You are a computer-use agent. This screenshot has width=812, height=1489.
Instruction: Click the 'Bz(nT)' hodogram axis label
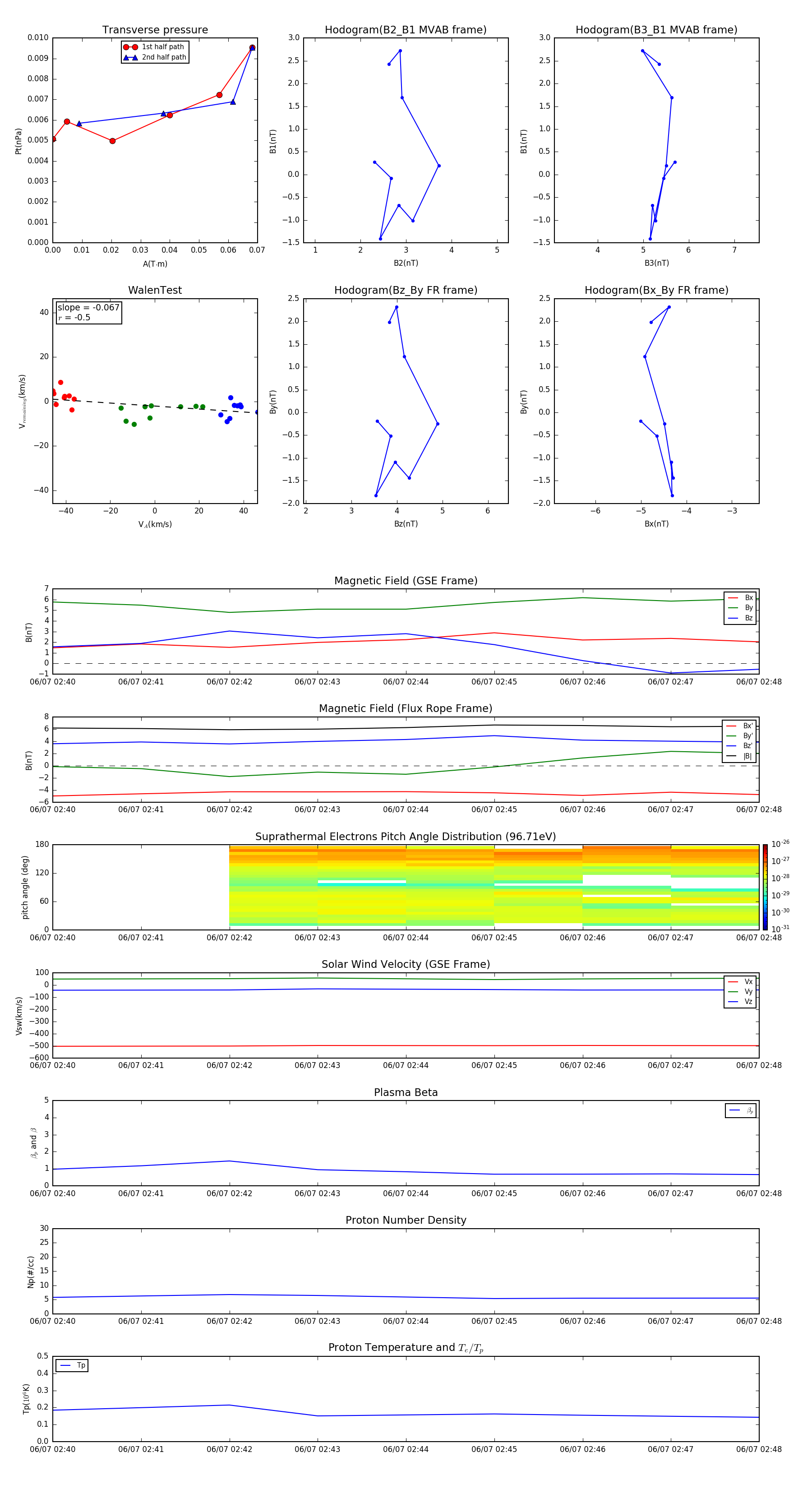click(406, 524)
